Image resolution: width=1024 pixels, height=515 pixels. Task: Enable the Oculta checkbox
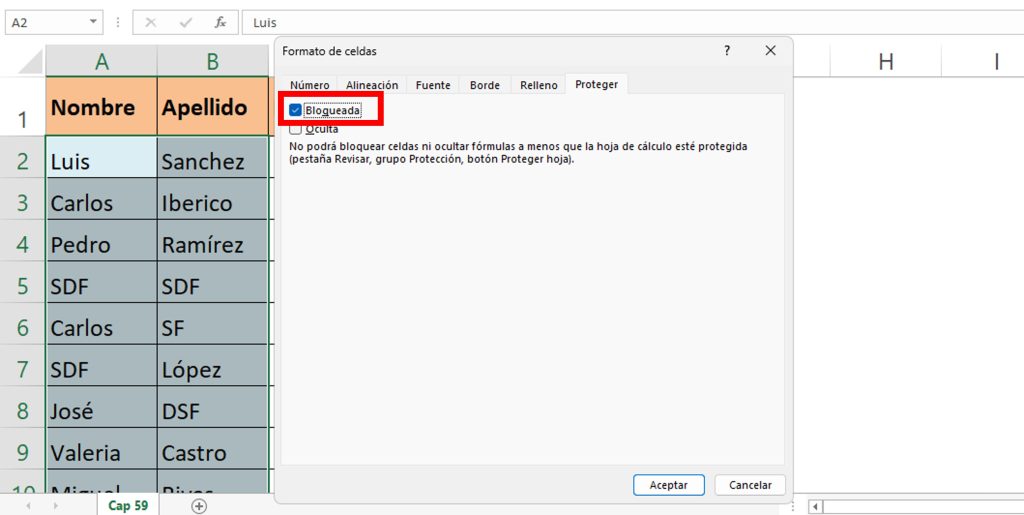pos(296,129)
